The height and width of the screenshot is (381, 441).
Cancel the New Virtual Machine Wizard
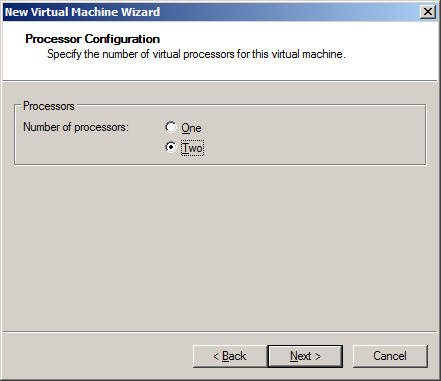390,356
